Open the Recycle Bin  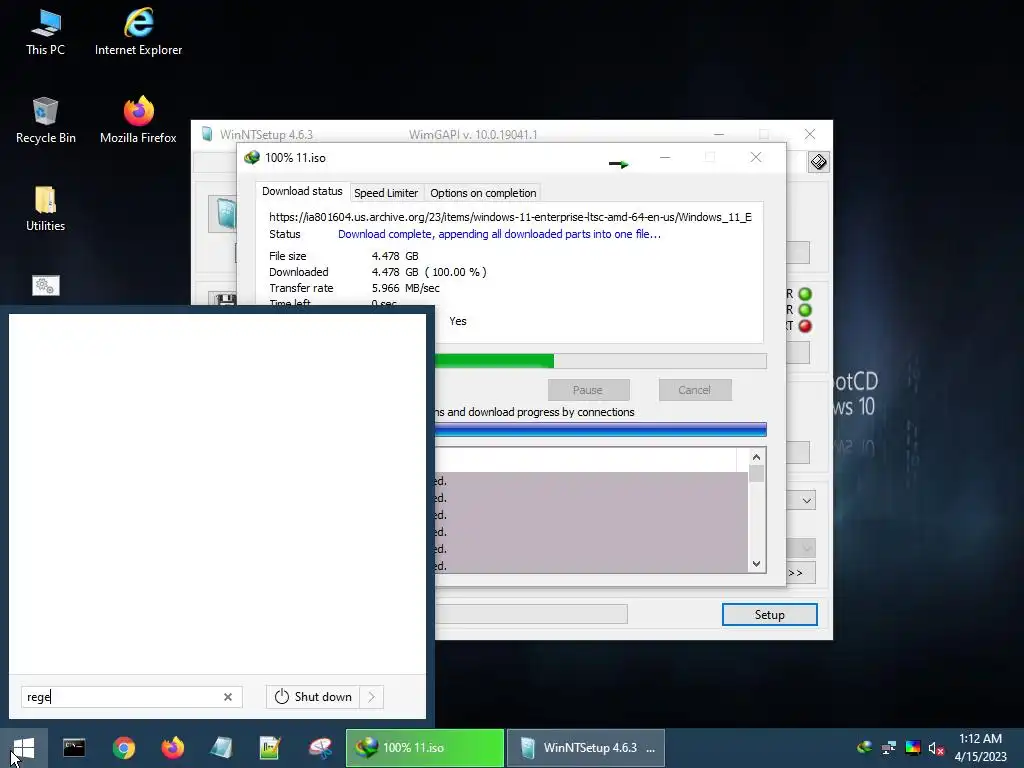tap(45, 121)
